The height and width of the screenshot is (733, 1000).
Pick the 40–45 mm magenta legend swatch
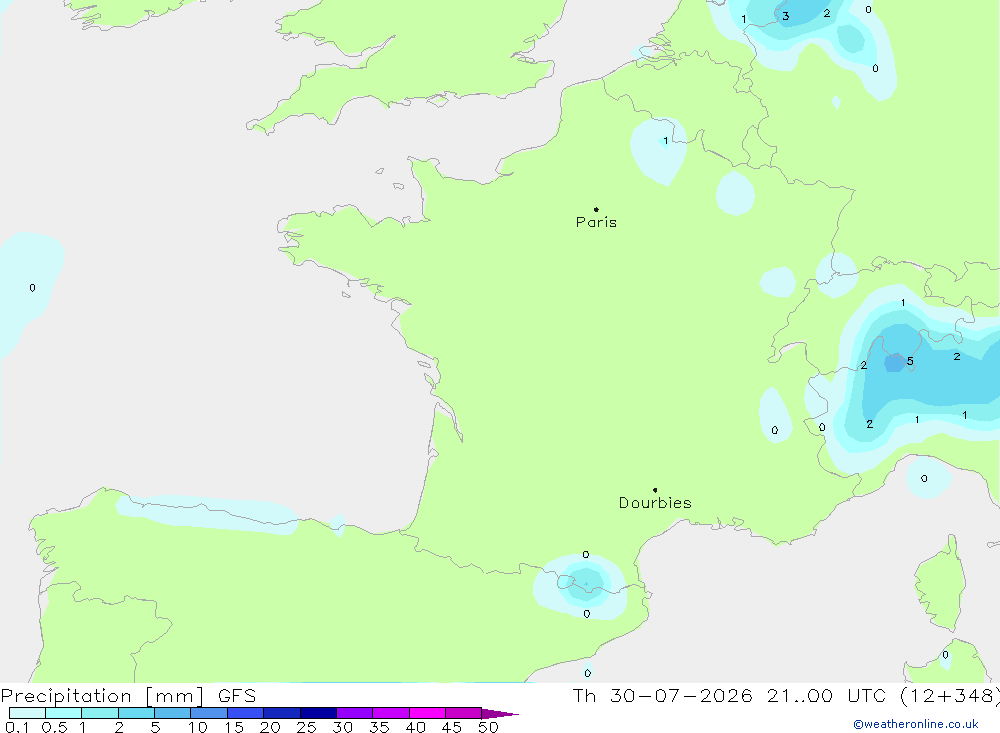(x=427, y=713)
